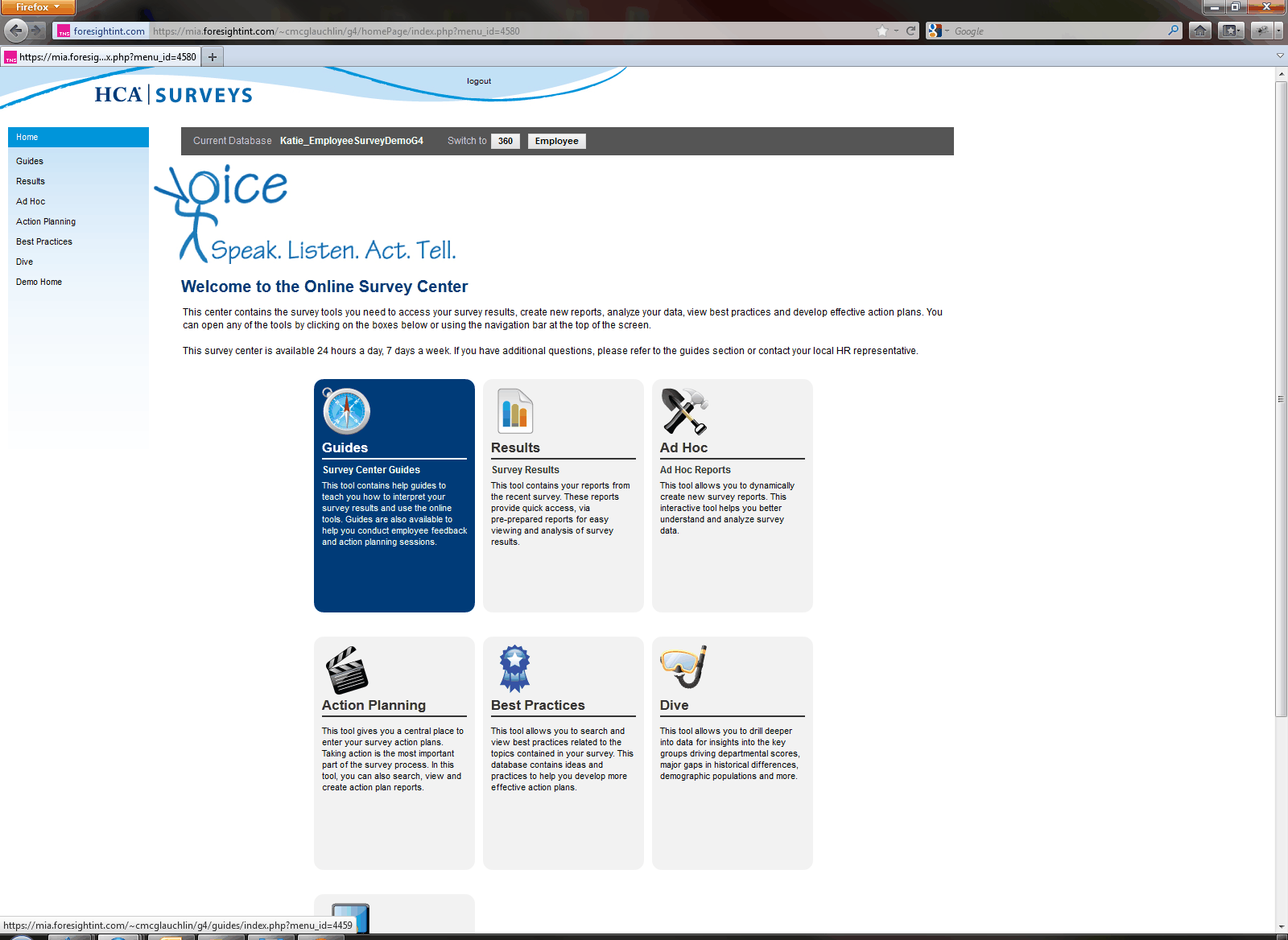
Task: Click the Google search engine icon
Action: (935, 31)
